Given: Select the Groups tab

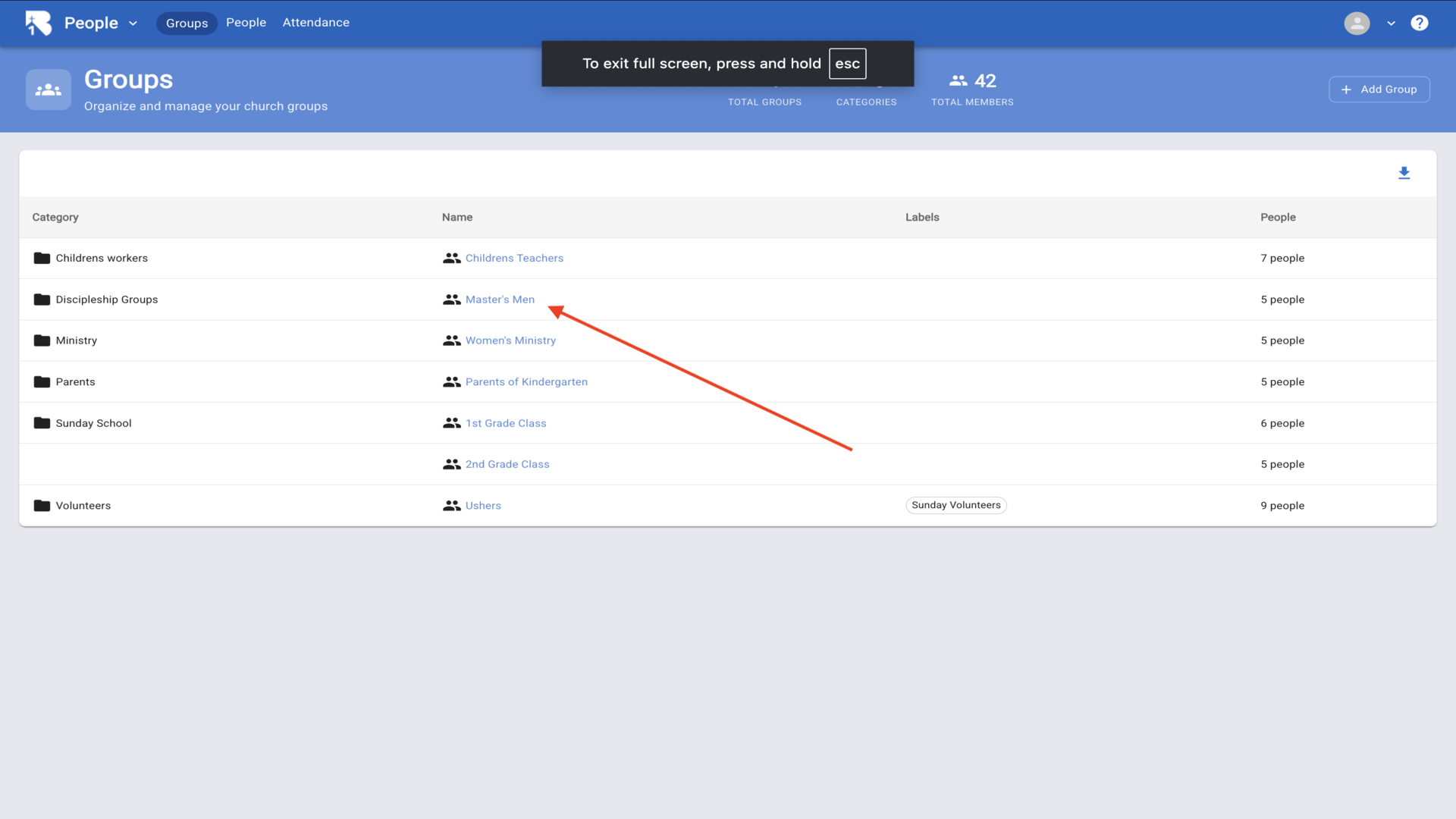Looking at the screenshot, I should point(187,24).
